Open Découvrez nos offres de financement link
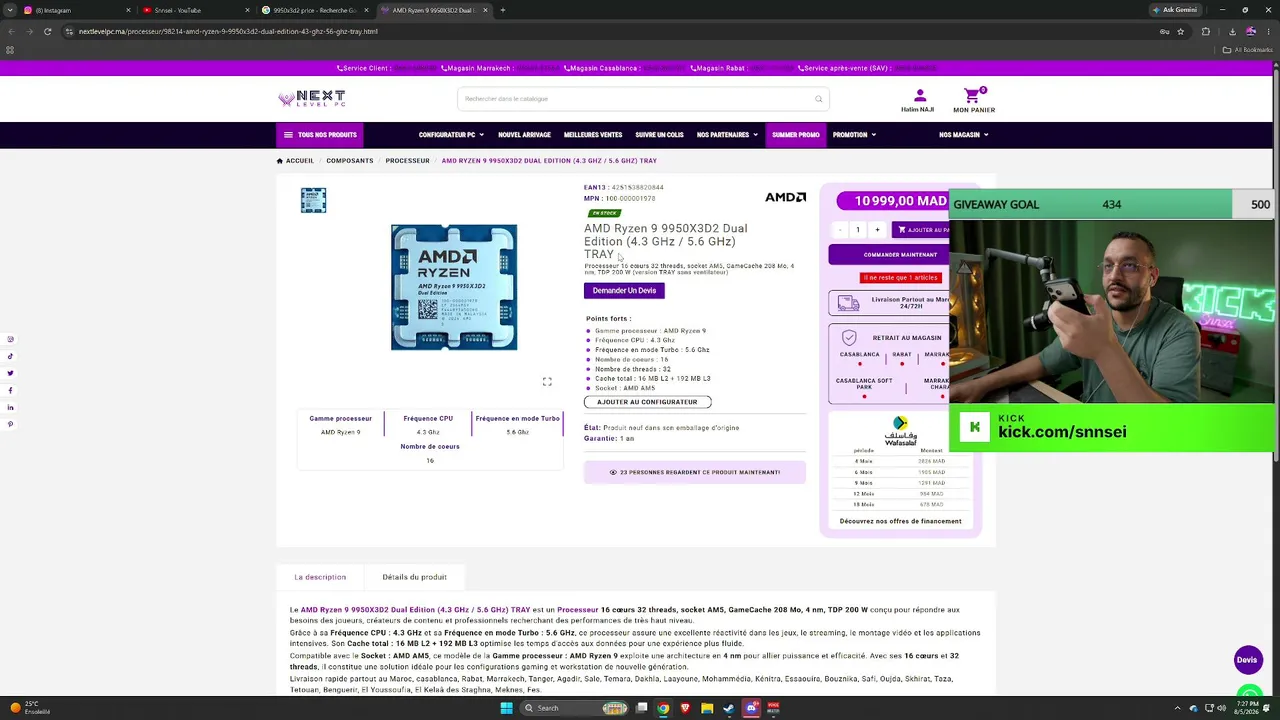 (900, 521)
